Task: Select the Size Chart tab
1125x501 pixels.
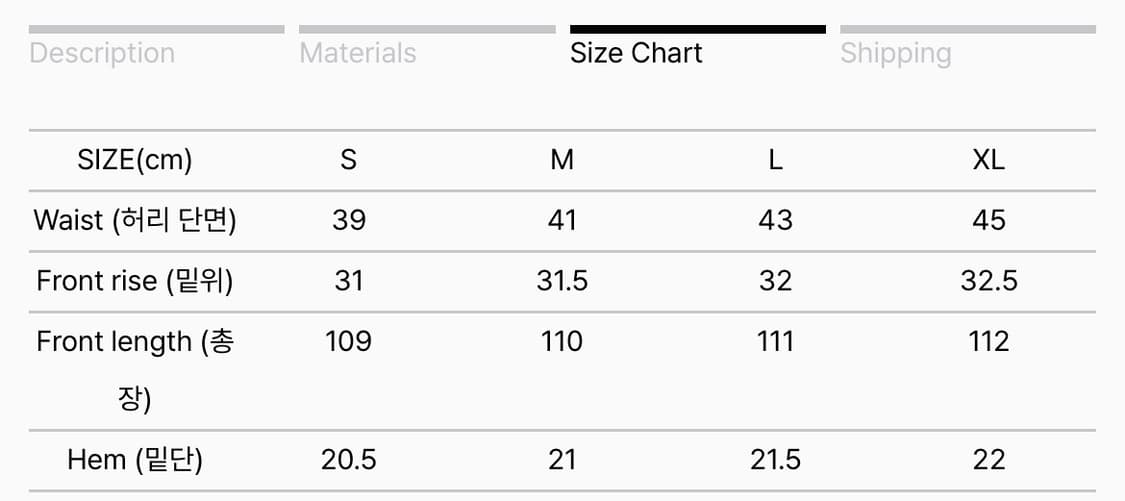Action: (636, 53)
